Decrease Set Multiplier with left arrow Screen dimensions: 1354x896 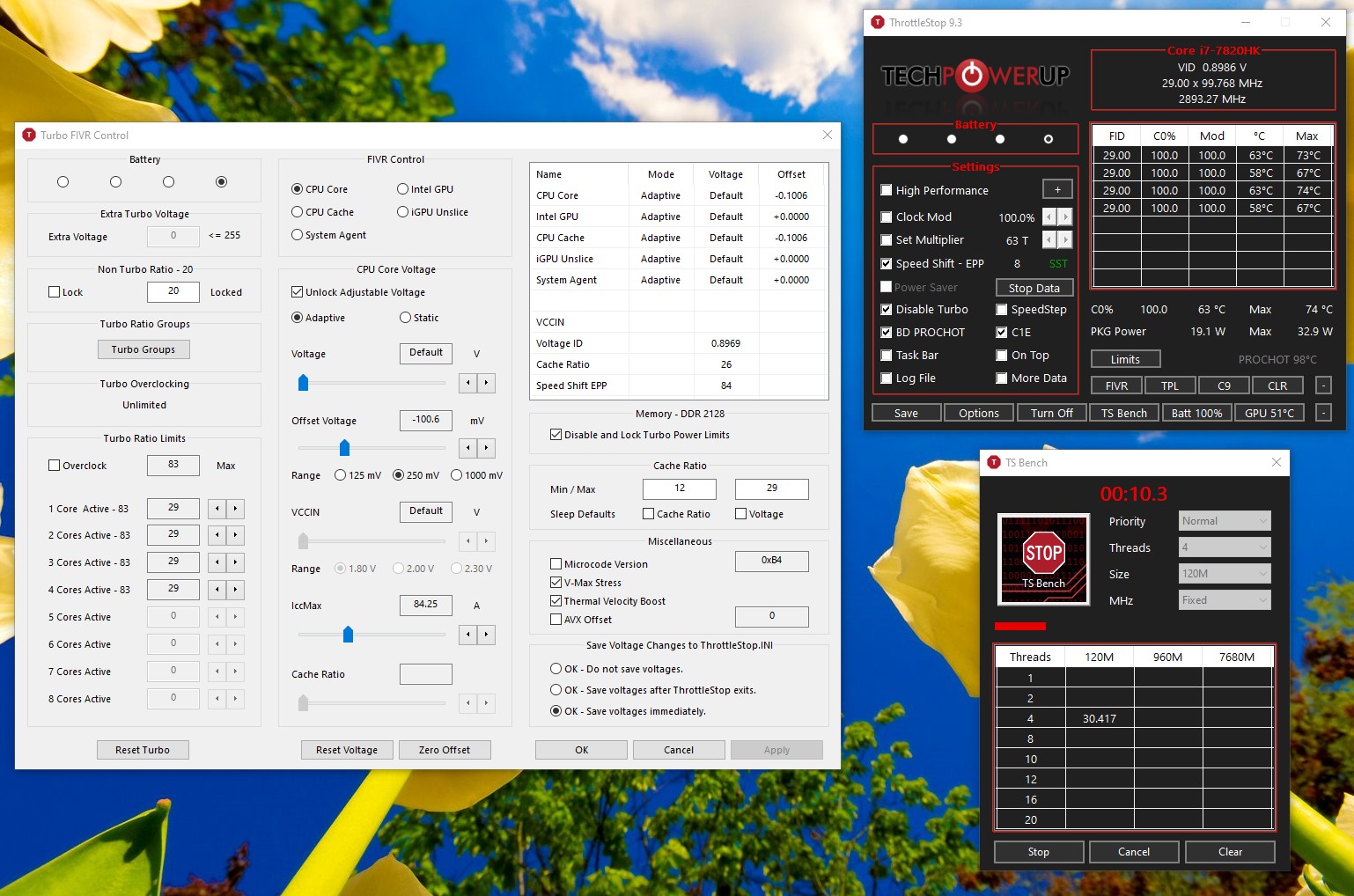click(1049, 240)
